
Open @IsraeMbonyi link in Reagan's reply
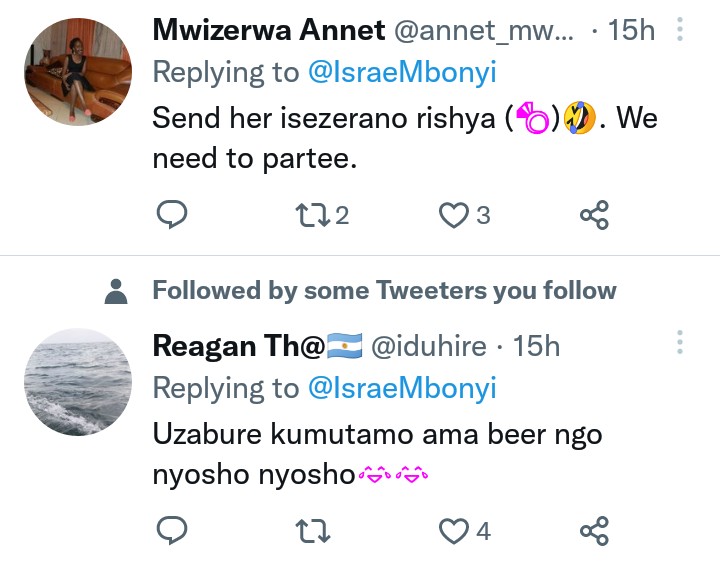(x=402, y=387)
